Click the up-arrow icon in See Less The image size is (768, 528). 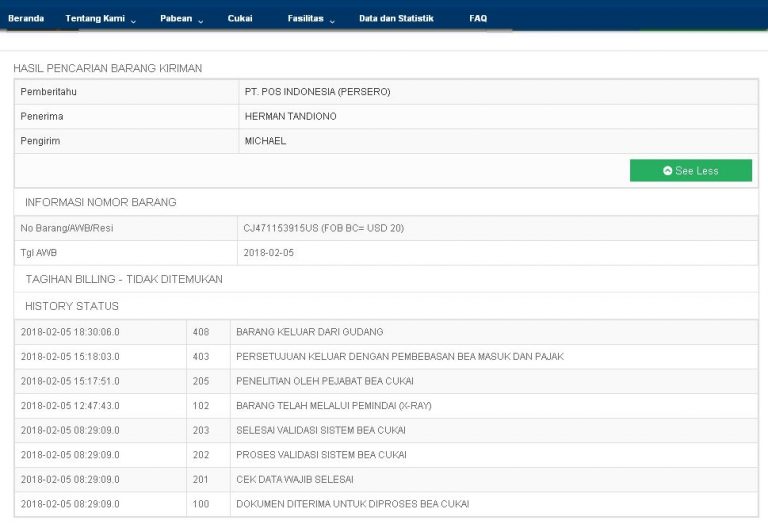point(667,170)
